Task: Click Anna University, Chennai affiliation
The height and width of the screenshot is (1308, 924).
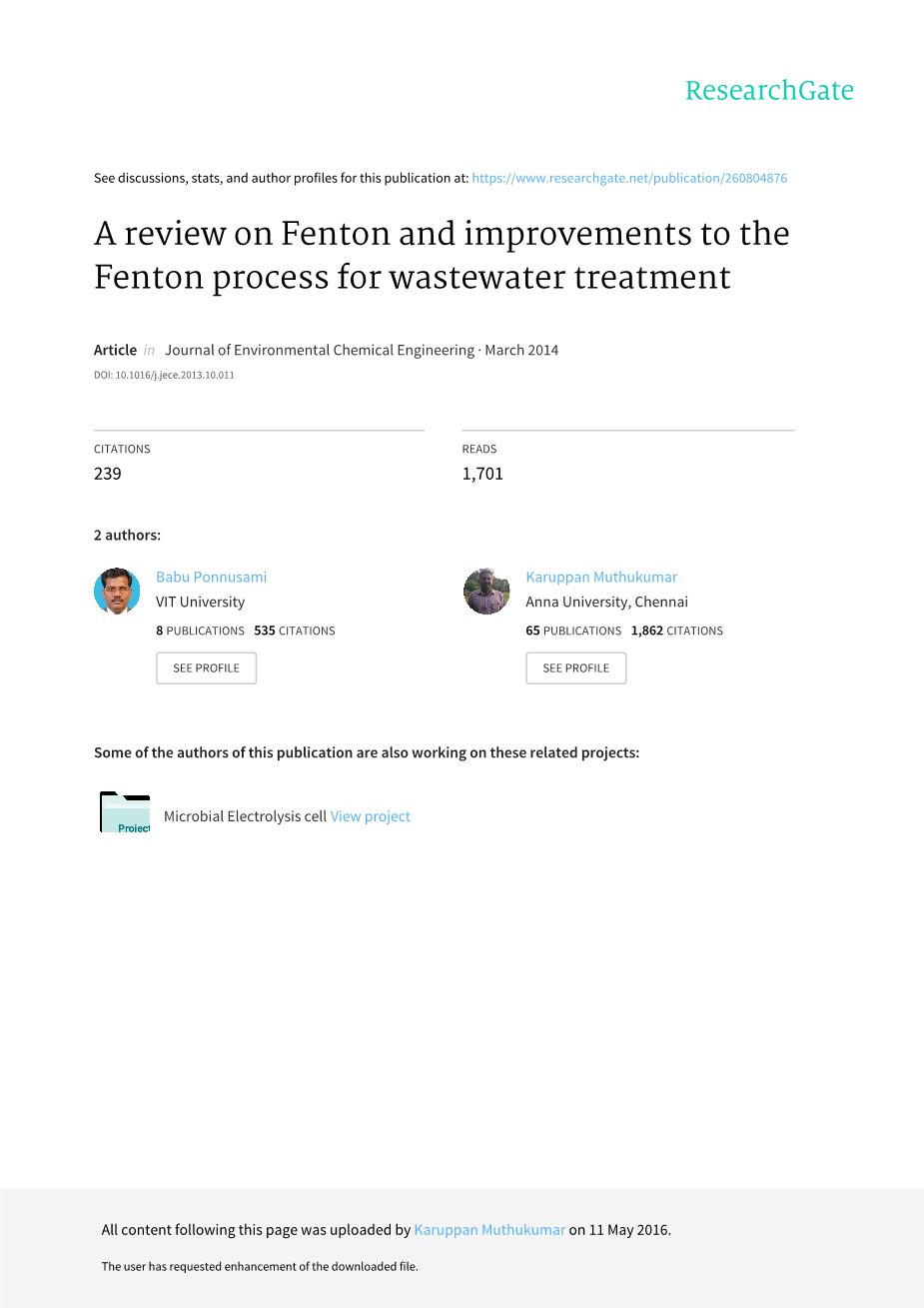Action: click(606, 602)
